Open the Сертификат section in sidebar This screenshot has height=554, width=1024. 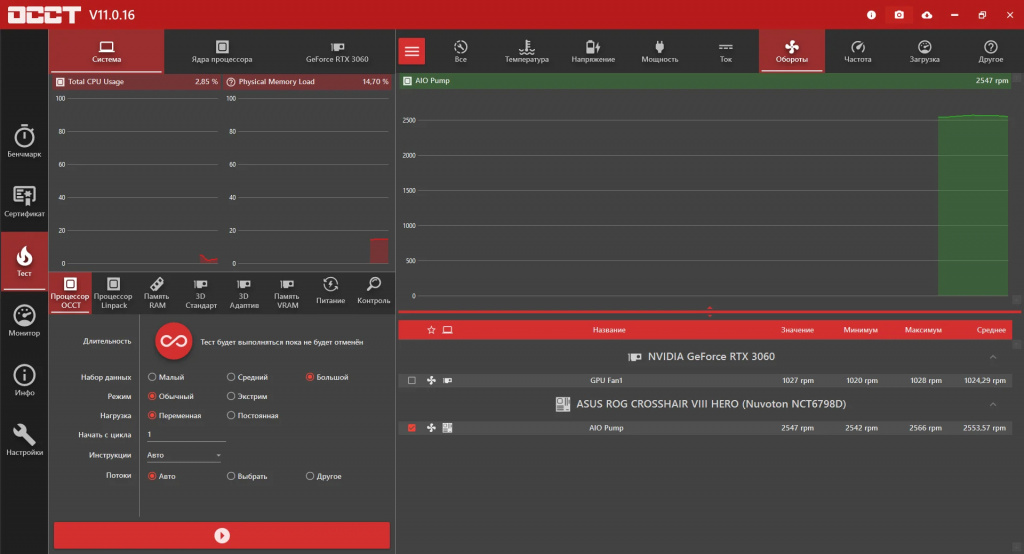[x=24, y=201]
